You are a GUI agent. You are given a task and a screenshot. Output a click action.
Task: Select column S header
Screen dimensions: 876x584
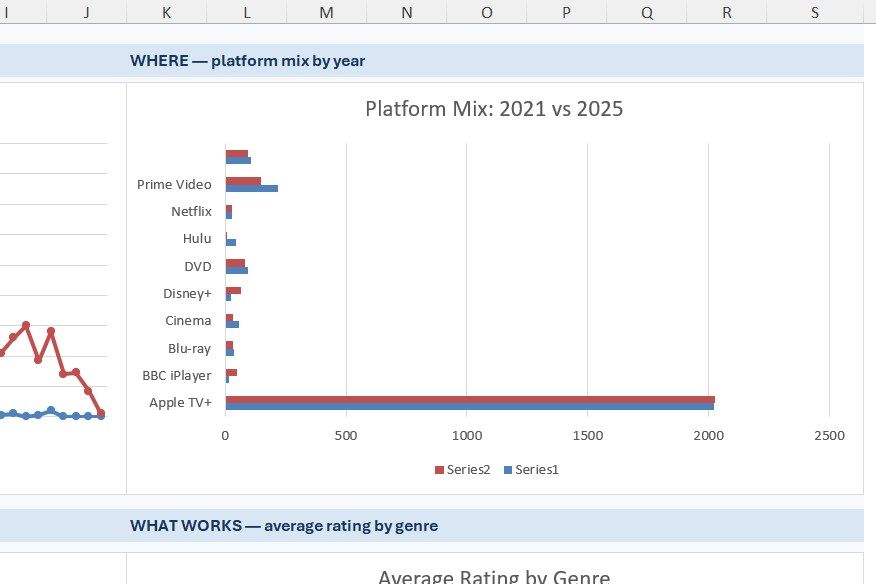click(x=815, y=12)
